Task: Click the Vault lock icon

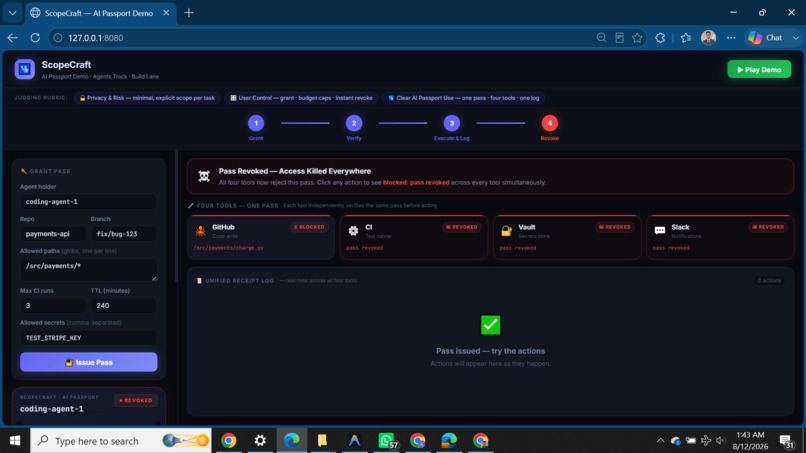Action: tap(506, 231)
